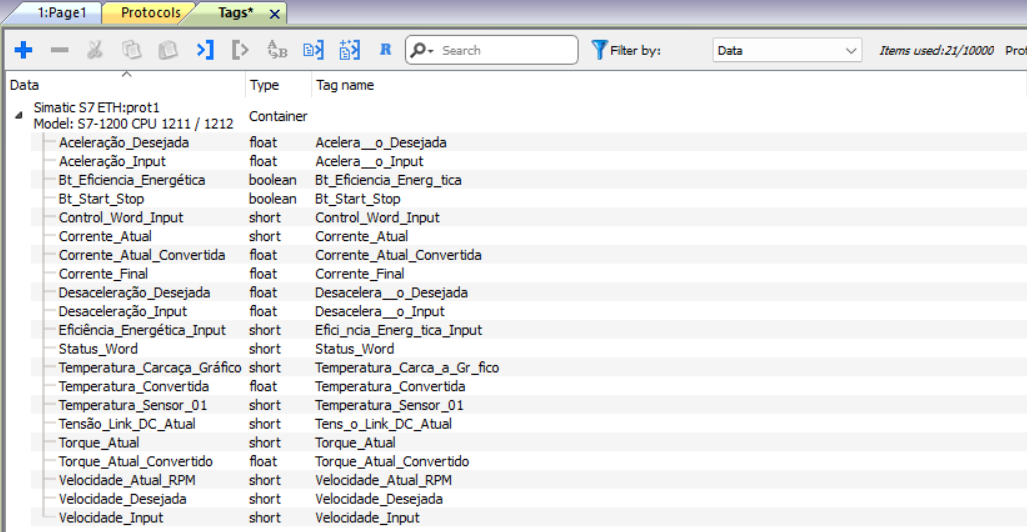
Task: Click the blue Import tags arrow icon
Action: click(x=205, y=50)
